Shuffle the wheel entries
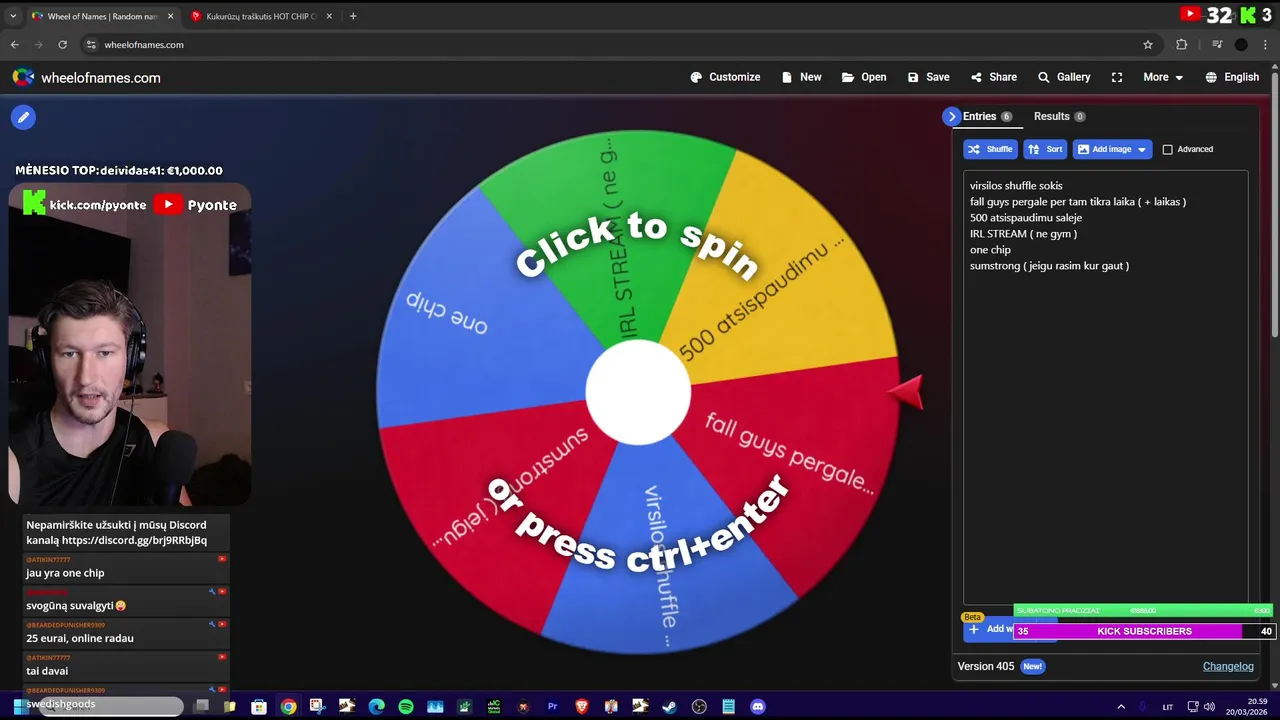This screenshot has width=1280, height=720. click(x=990, y=149)
